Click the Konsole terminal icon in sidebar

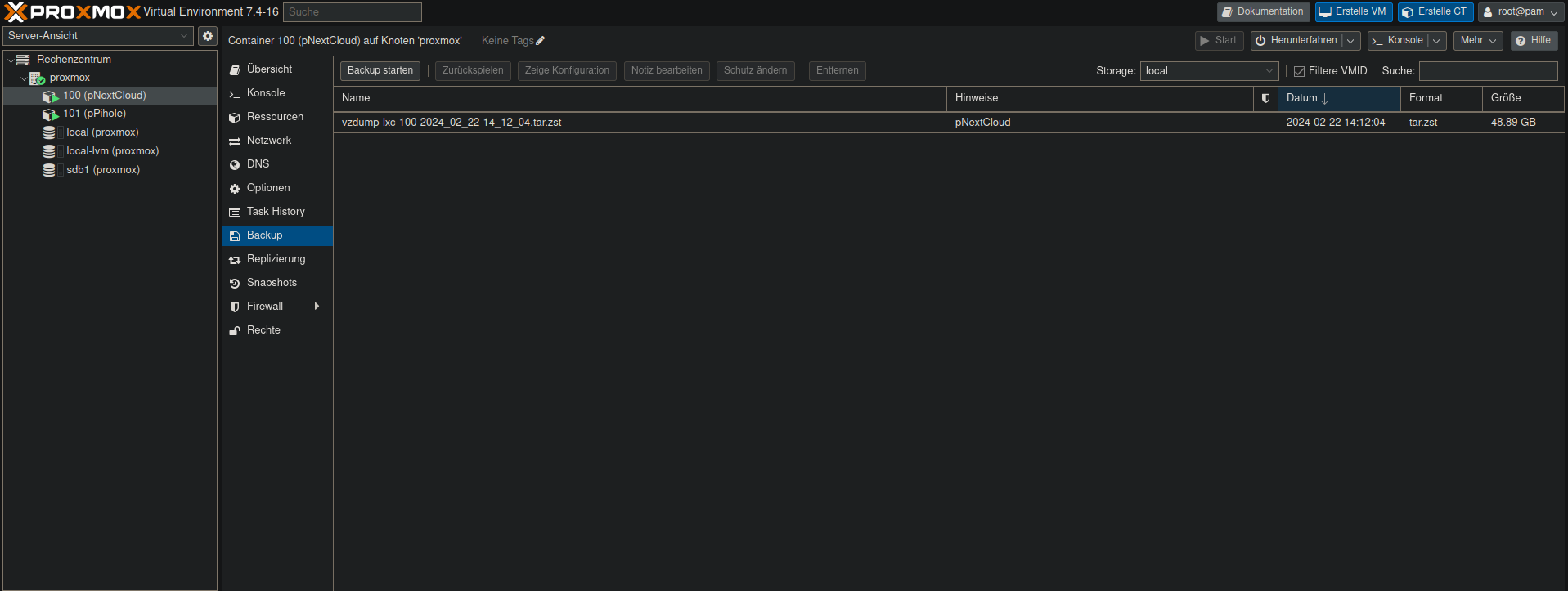(235, 94)
